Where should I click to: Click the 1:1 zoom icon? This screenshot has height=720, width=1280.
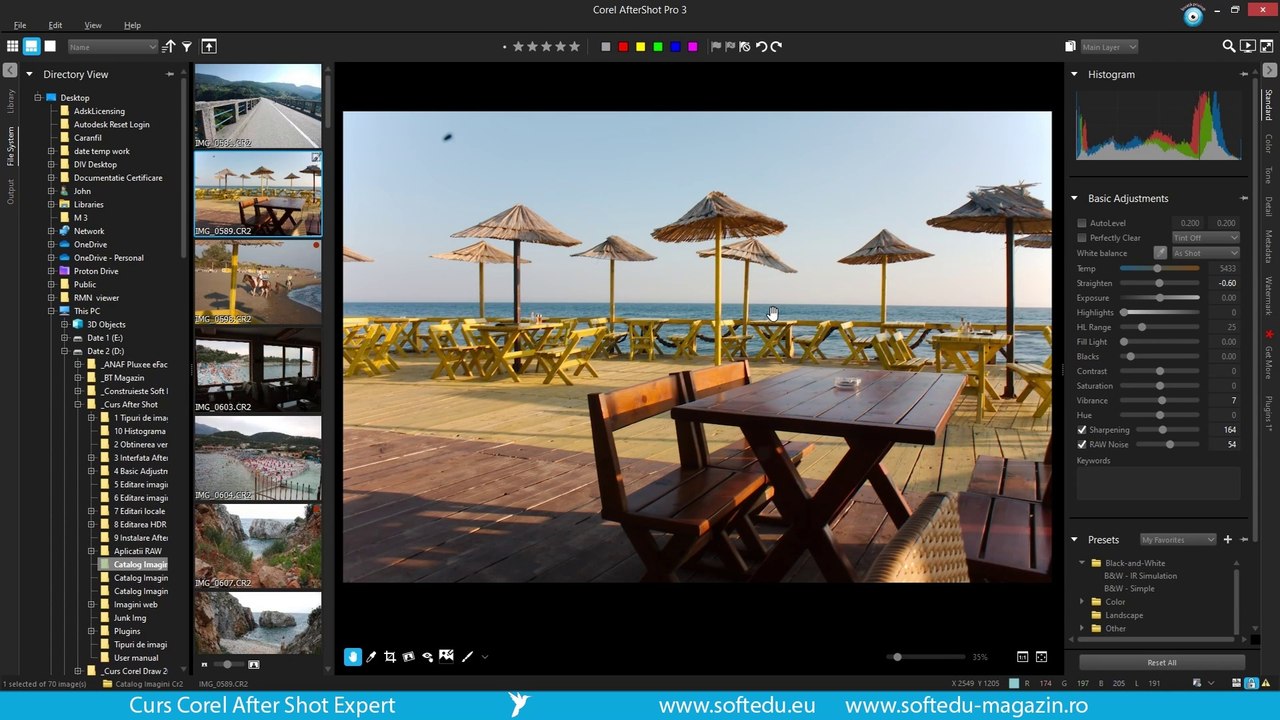coord(1022,657)
